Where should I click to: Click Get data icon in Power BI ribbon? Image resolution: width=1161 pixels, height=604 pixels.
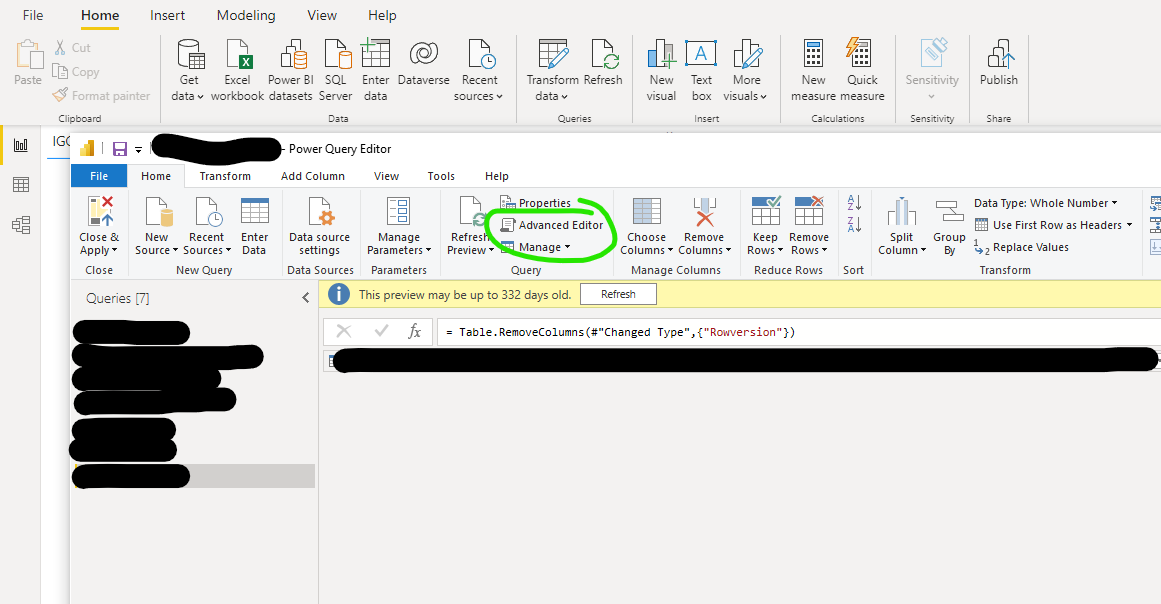pos(188,70)
